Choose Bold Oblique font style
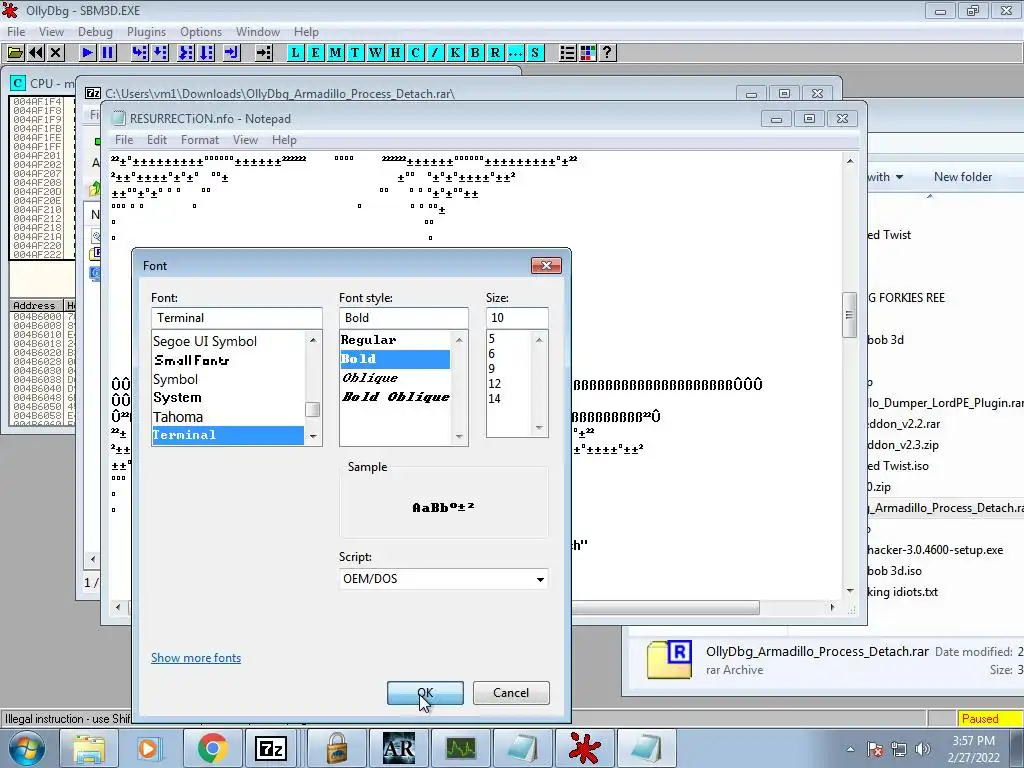Viewport: 1024px width, 768px height. coord(395,397)
